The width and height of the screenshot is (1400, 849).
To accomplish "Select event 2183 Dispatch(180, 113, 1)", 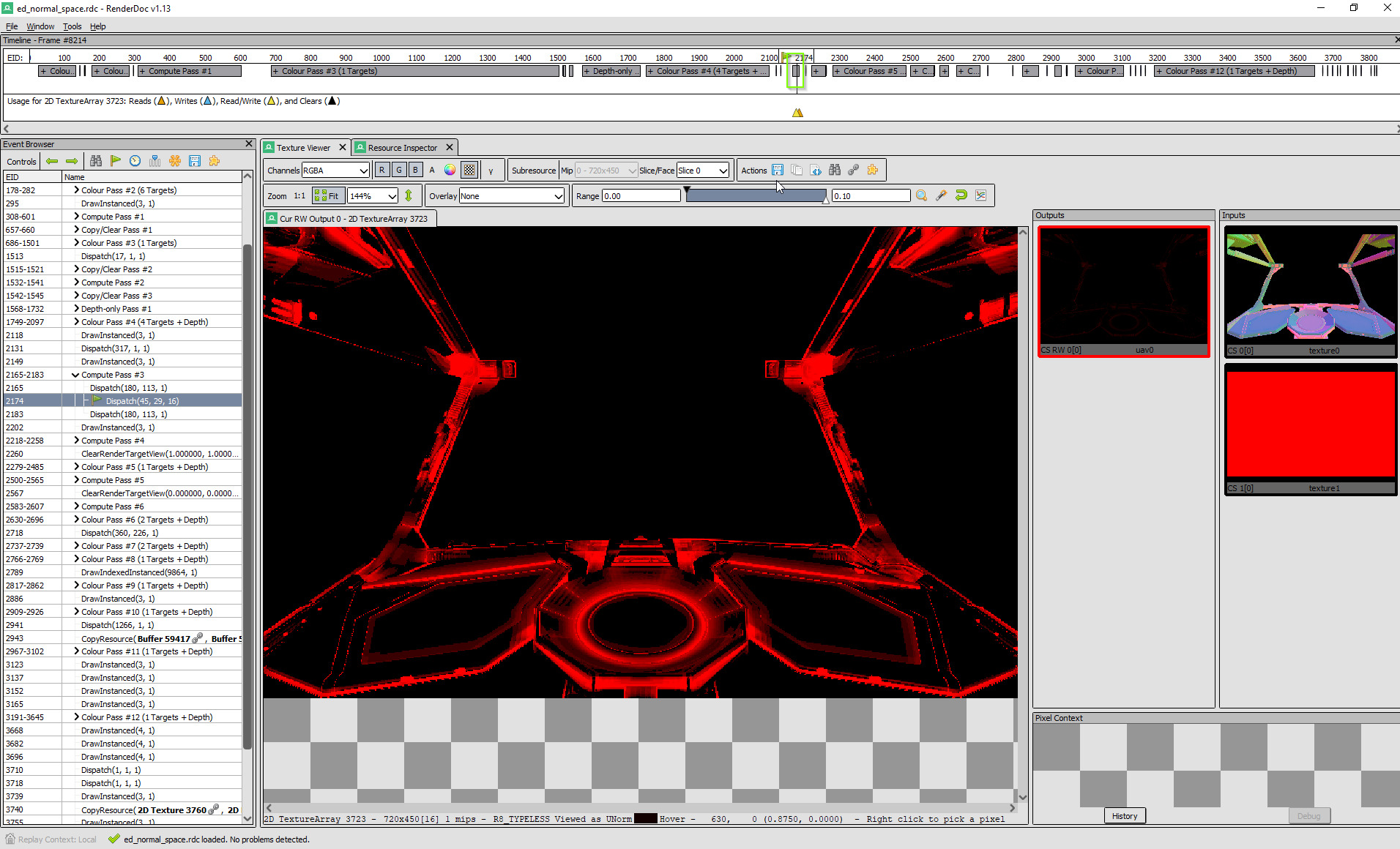I will (x=122, y=414).
